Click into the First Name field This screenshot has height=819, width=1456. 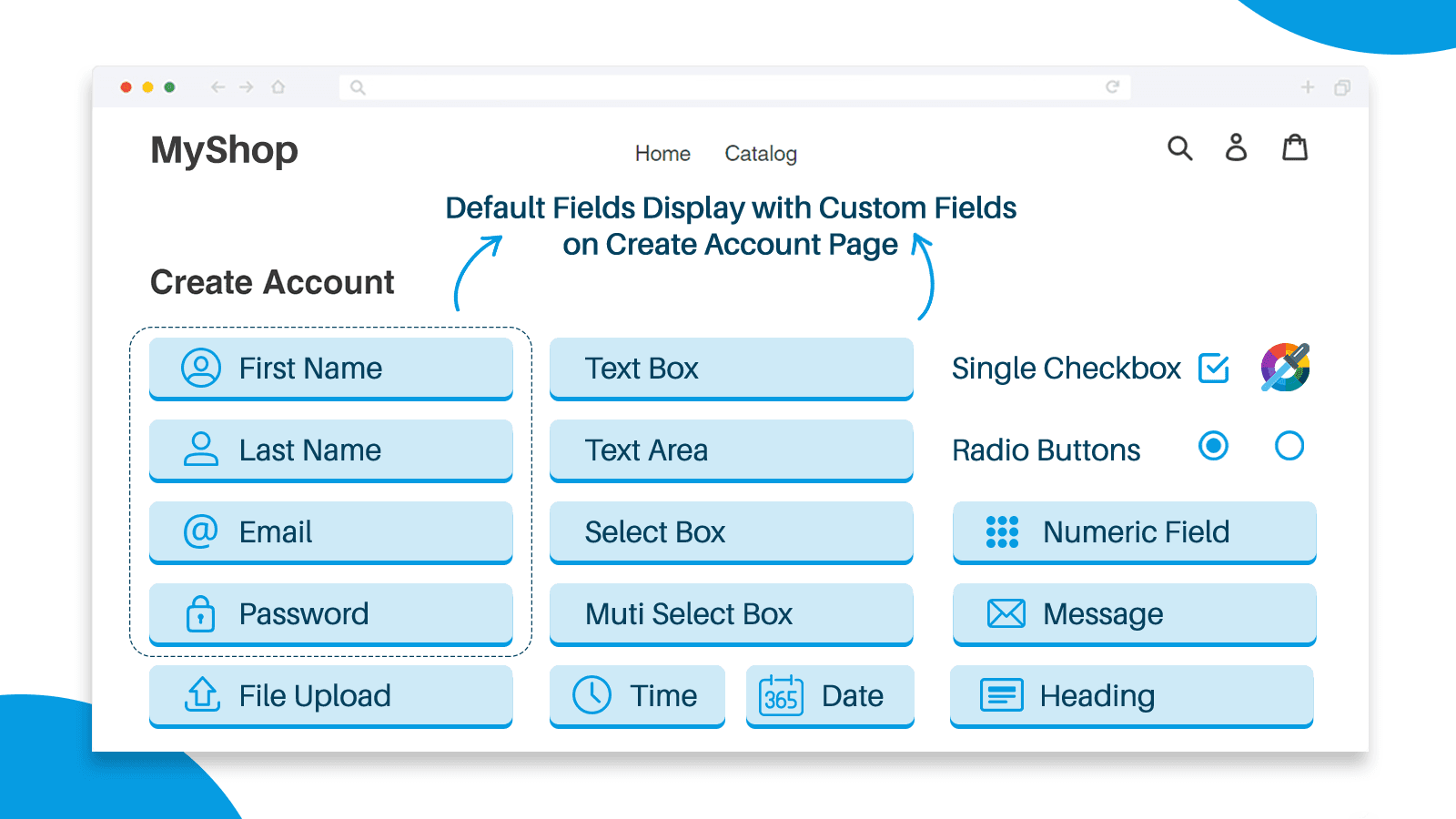click(330, 369)
